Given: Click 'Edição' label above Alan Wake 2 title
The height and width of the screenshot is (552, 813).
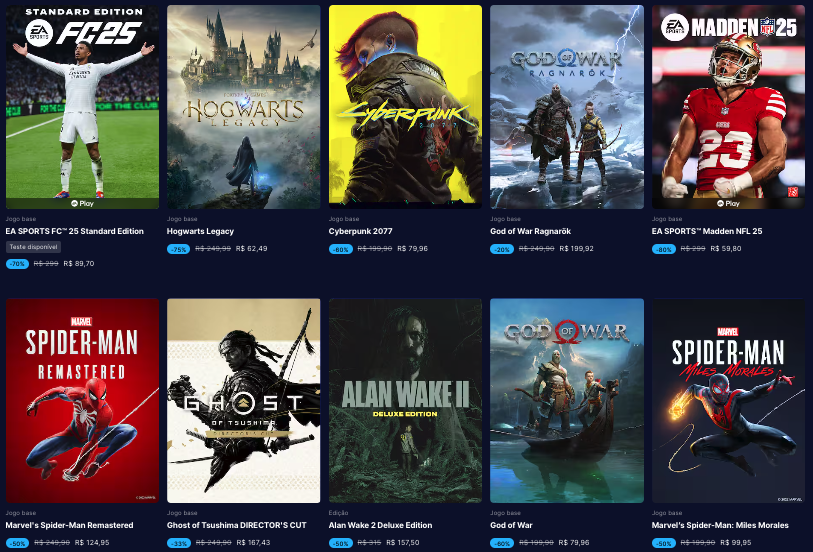Looking at the screenshot, I should pyautogui.click(x=338, y=513).
